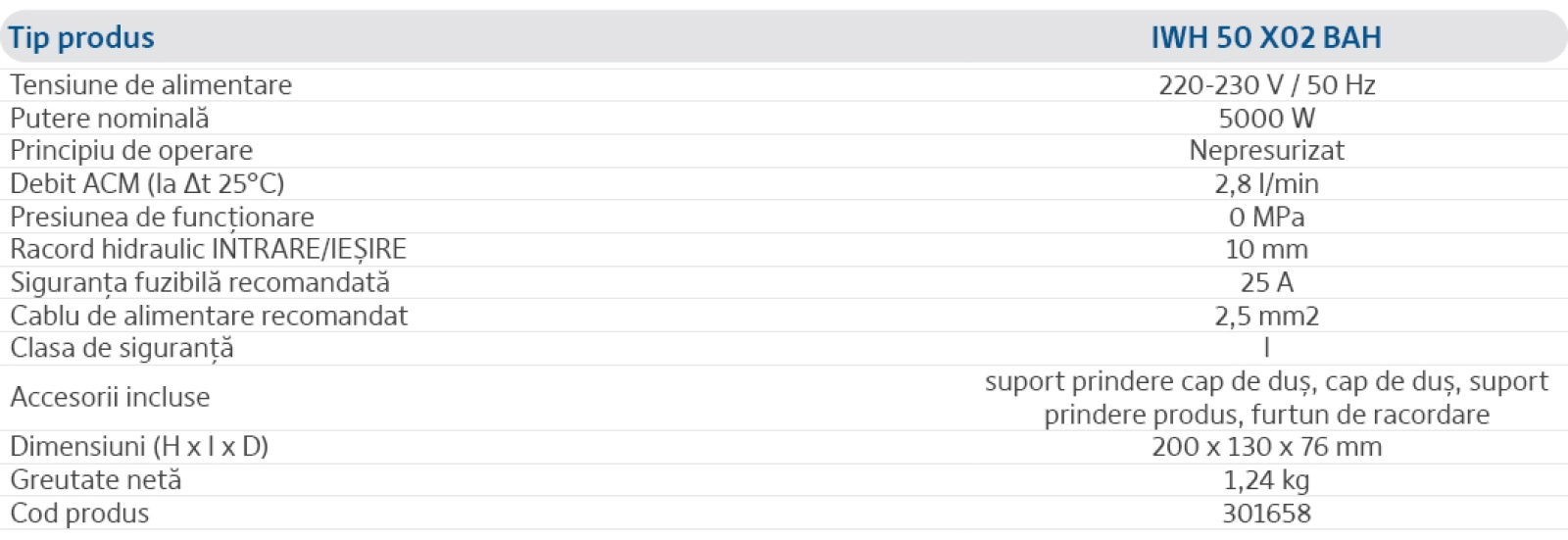Select the 220-230 V / 50 Hz value

click(x=1266, y=85)
